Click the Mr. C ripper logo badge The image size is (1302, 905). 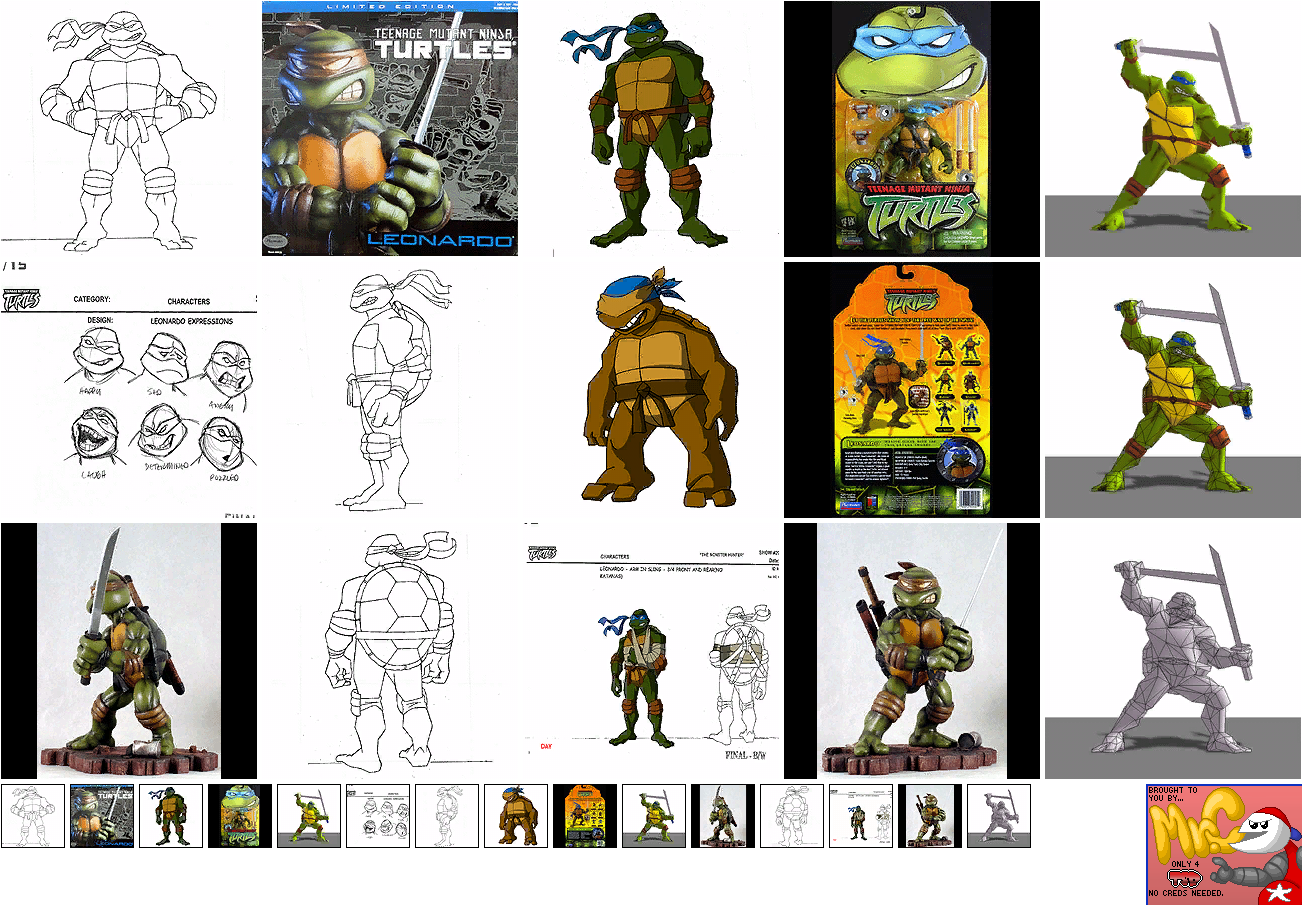coord(1224,844)
